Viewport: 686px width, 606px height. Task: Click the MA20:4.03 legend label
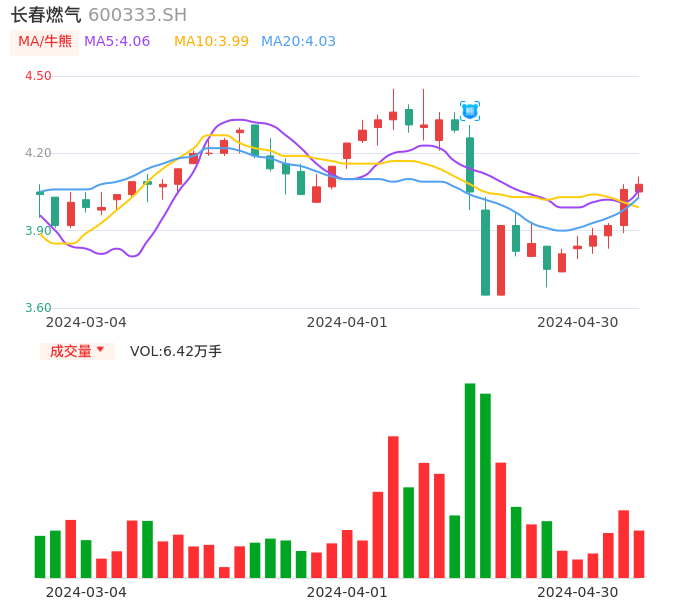click(298, 42)
